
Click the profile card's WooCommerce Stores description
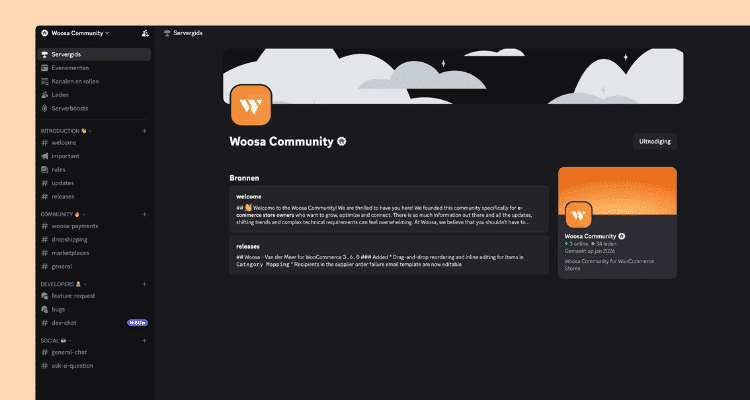click(x=610, y=265)
